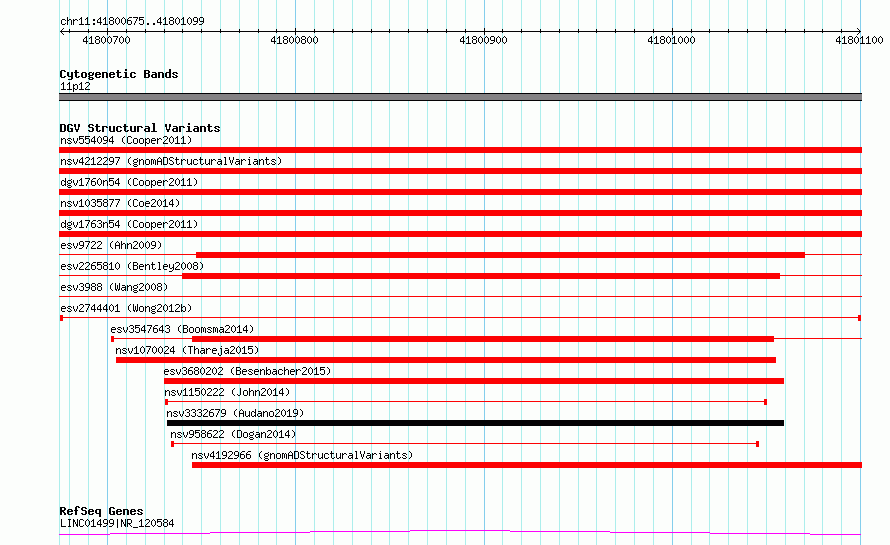The height and width of the screenshot is (545, 890).
Task: Click the 41800700 ruler tick label
Action: coord(106,40)
